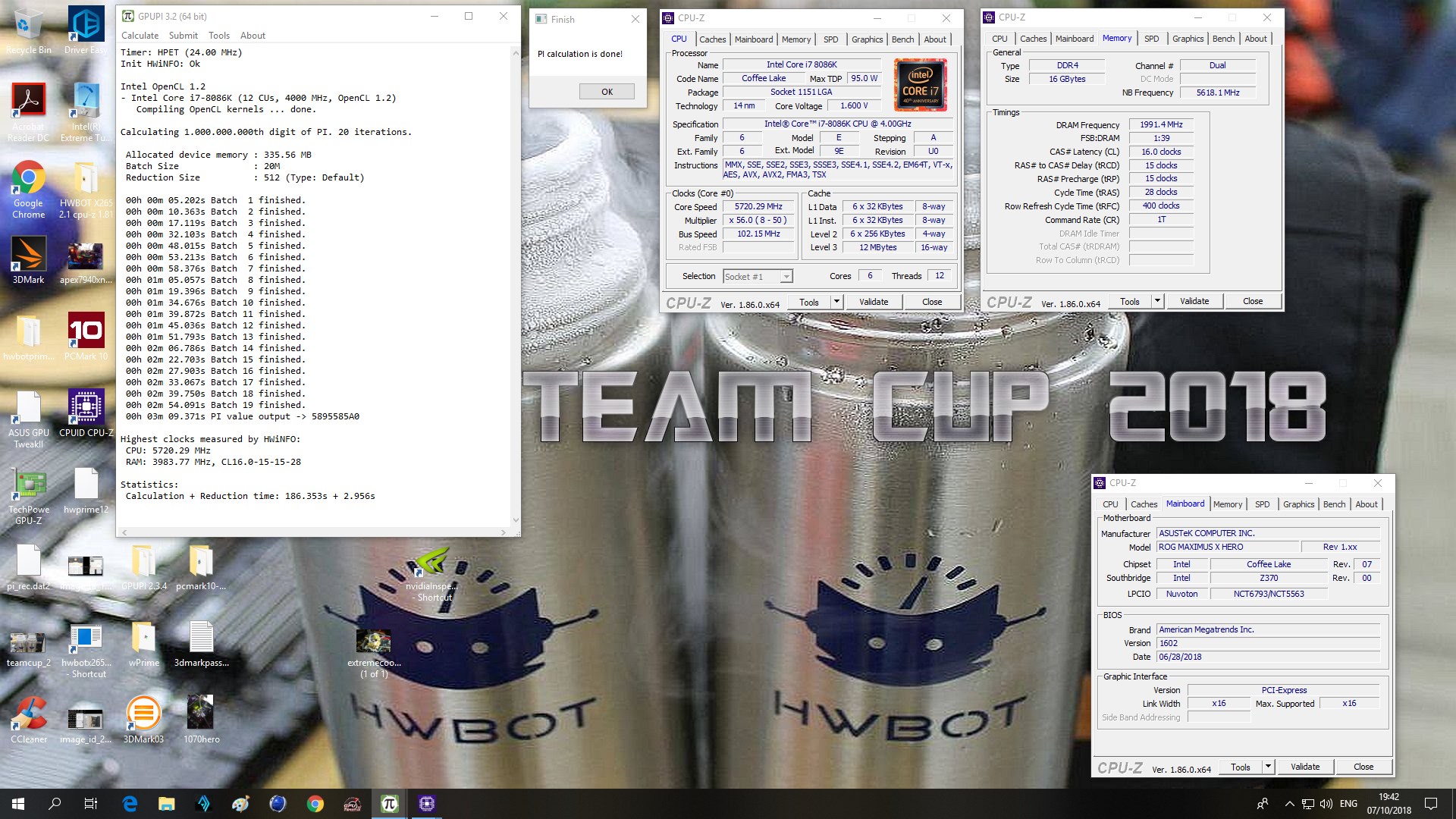This screenshot has height=819, width=1456.
Task: Switch to CPU tab in CPU-Z Mainboard window
Action: (1110, 504)
